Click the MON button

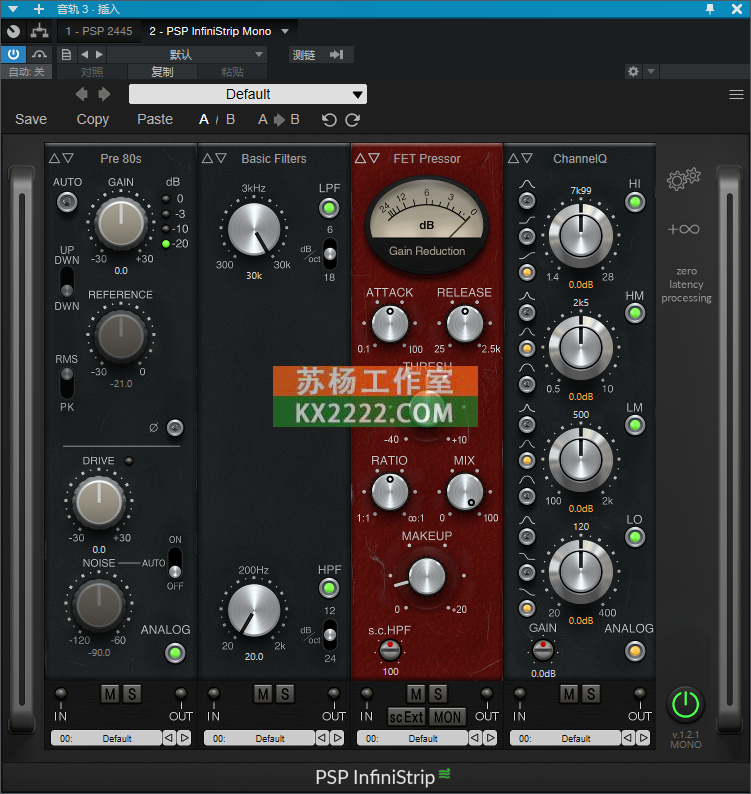[x=448, y=717]
